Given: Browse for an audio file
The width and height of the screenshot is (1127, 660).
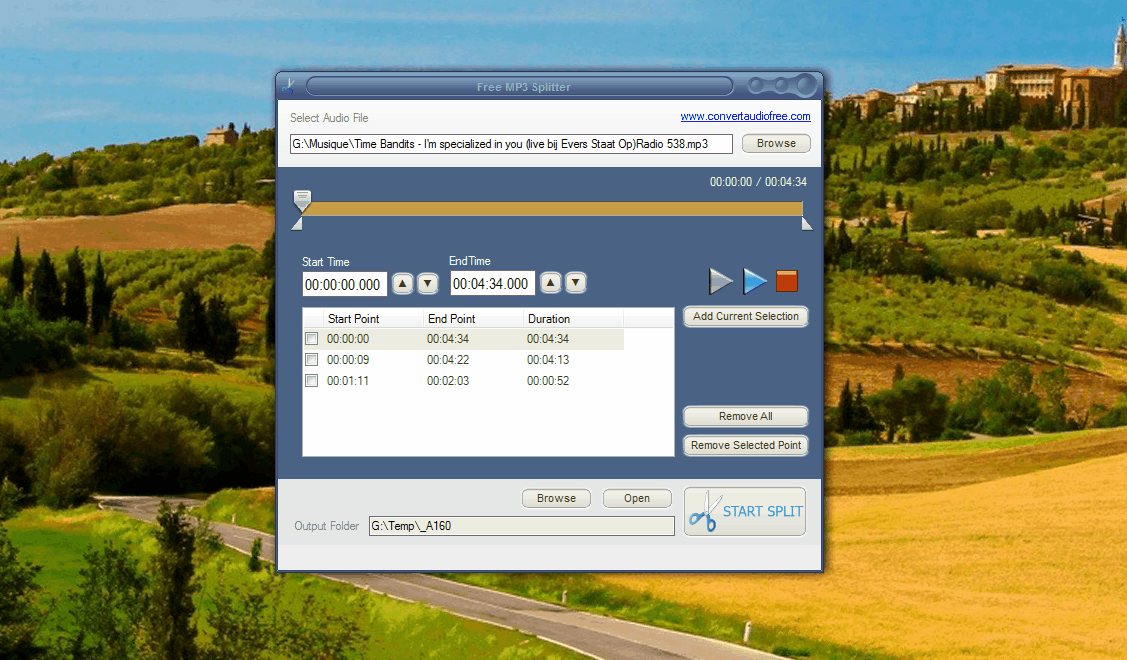Looking at the screenshot, I should (x=776, y=143).
